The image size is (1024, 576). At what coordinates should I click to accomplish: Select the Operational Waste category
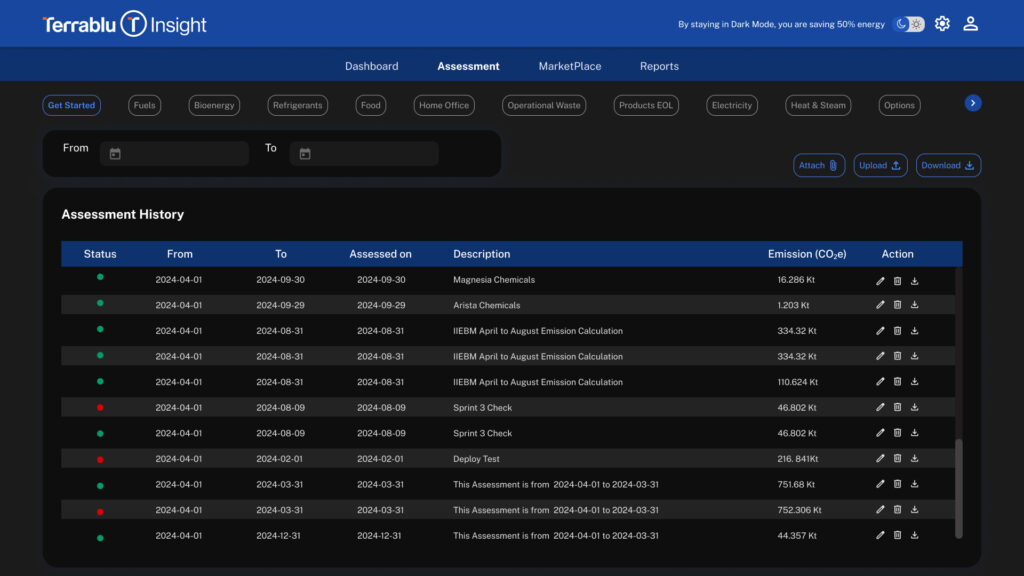[x=543, y=105]
